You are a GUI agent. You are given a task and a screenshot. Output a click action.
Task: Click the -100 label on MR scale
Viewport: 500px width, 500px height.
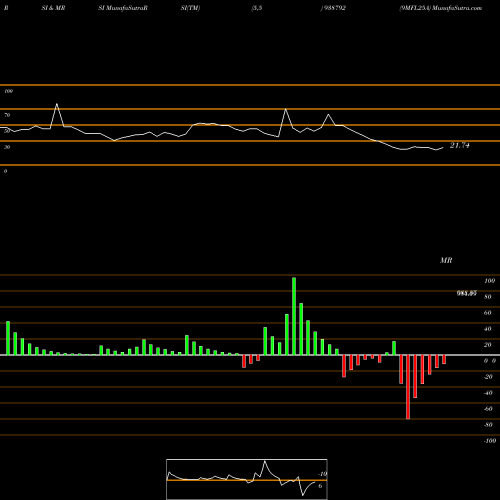(x=490, y=441)
